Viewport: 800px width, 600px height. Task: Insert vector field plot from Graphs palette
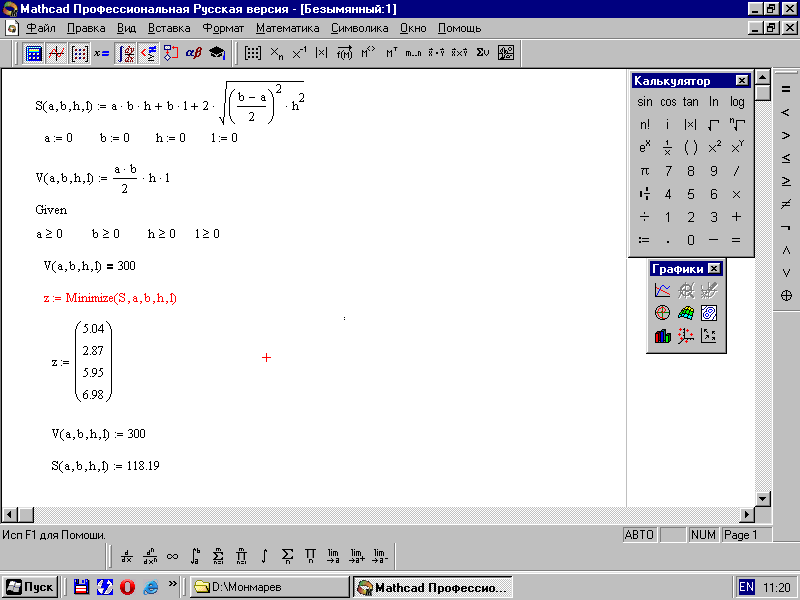(x=709, y=336)
